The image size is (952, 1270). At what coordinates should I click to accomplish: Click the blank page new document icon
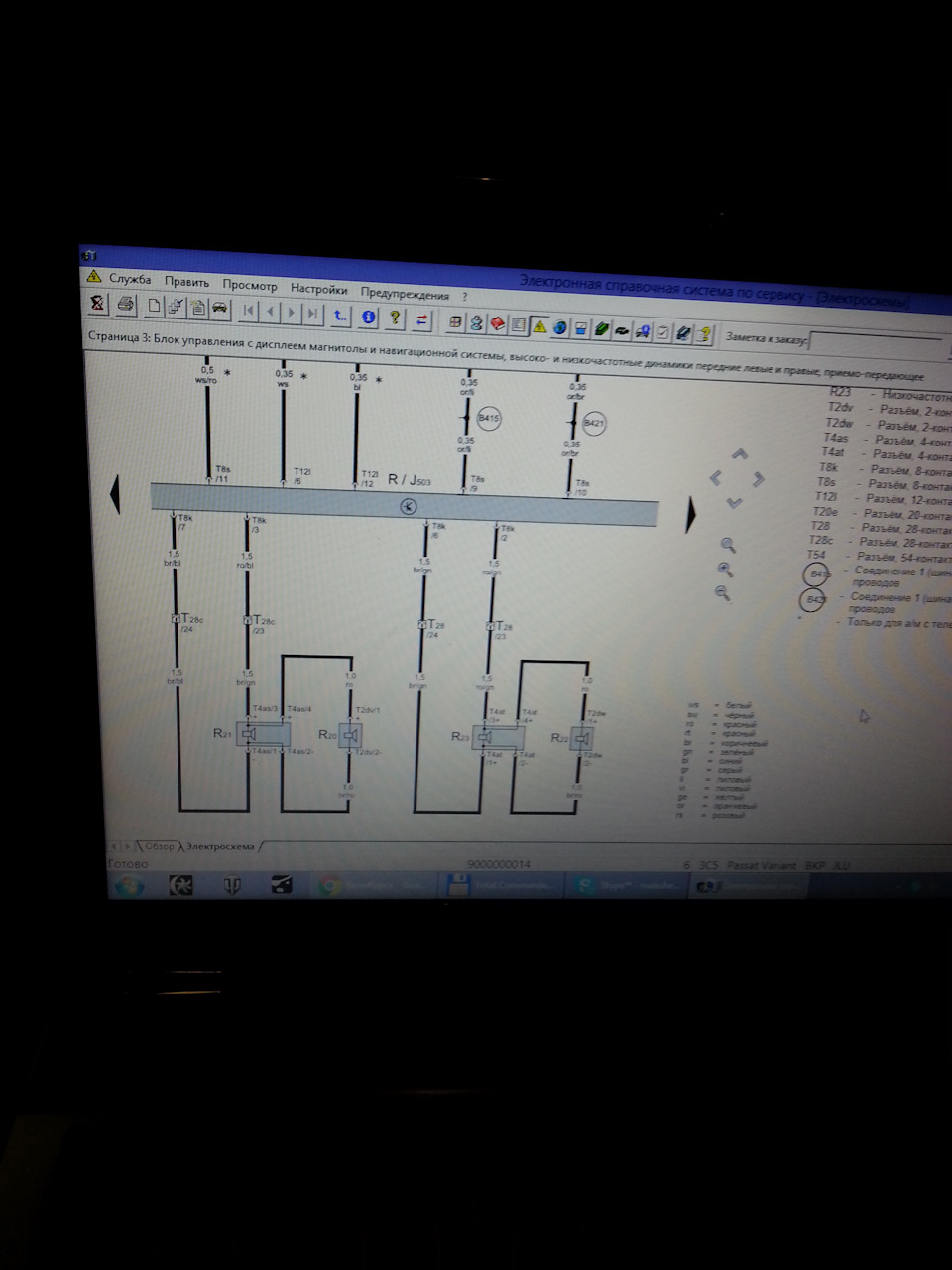point(155,306)
